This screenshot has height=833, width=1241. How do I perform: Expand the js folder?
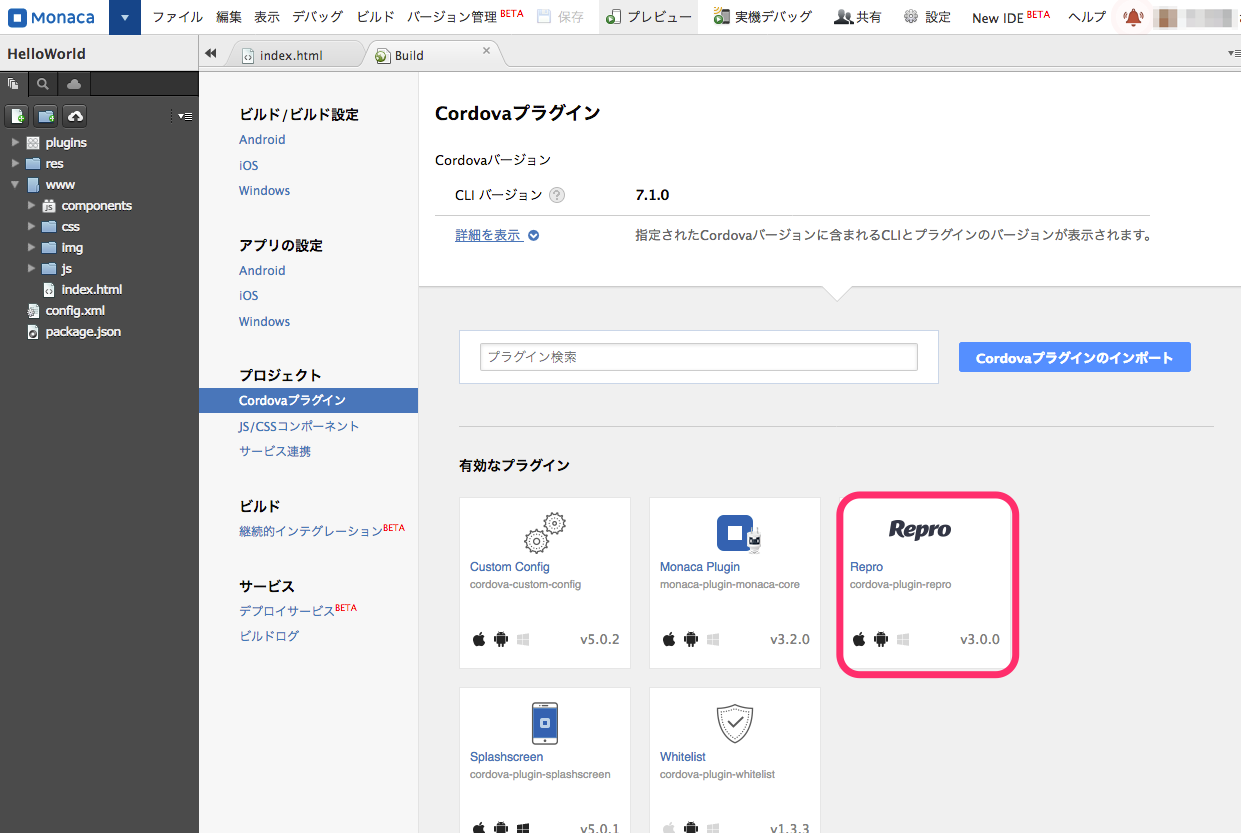click(x=31, y=268)
